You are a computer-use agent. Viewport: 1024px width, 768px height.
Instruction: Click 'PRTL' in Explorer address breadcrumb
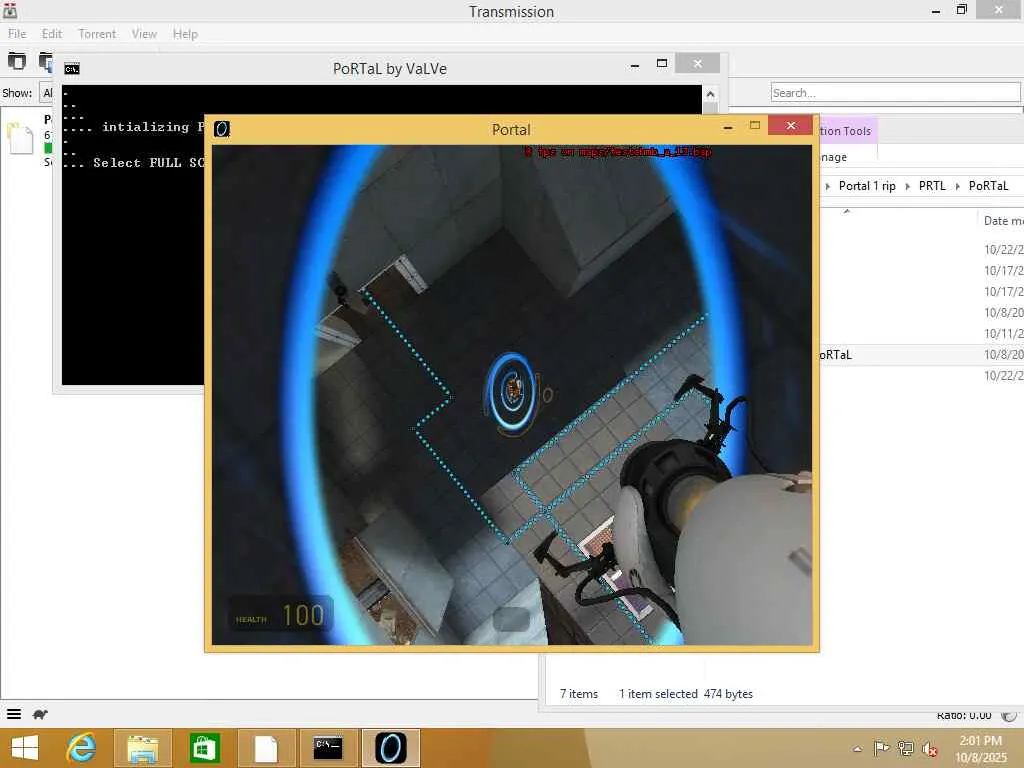[932, 186]
